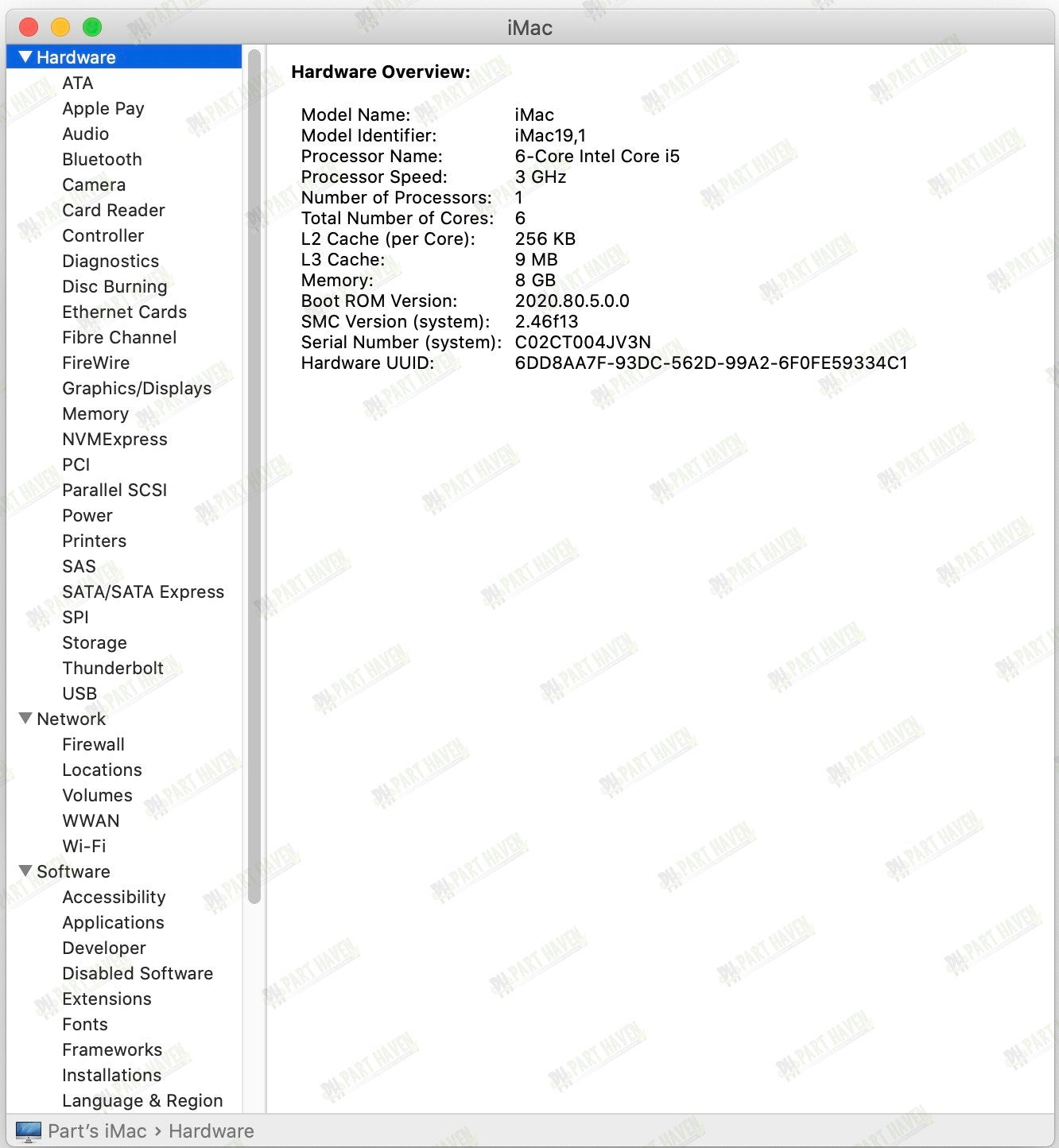This screenshot has width=1059, height=1148.
Task: Collapse the Software section triangle
Action: click(x=25, y=871)
